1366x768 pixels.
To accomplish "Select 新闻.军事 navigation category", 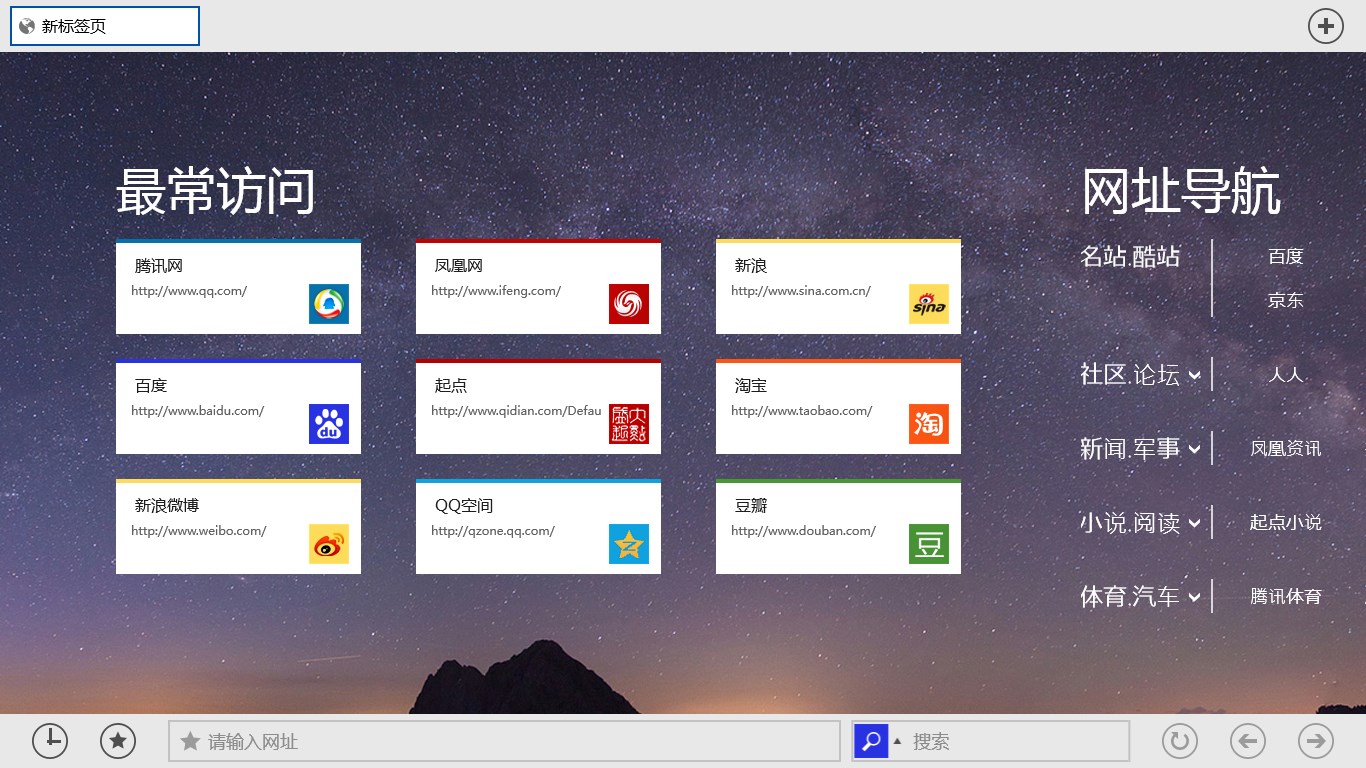I will pos(1130,449).
